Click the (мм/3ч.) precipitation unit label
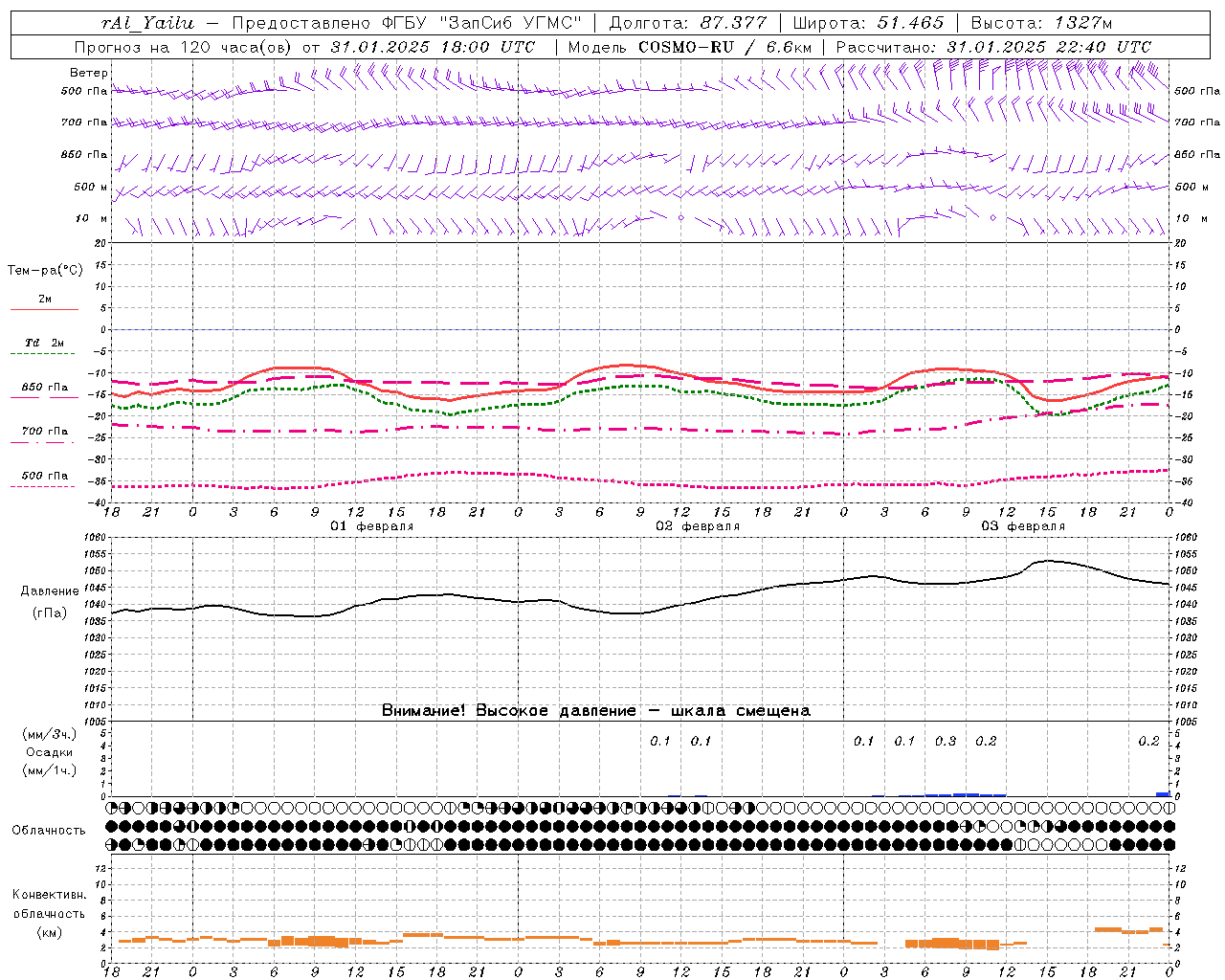 click(x=49, y=734)
